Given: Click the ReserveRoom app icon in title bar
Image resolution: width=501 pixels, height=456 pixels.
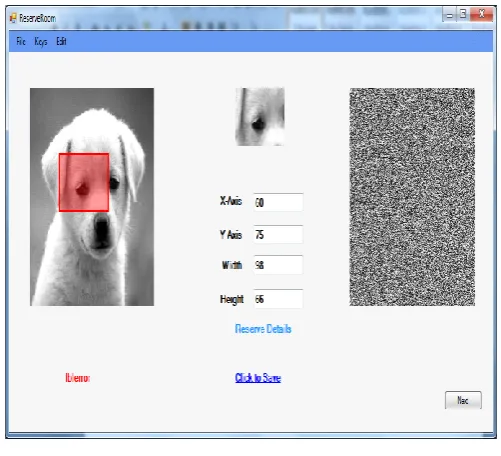Looking at the screenshot, I should coord(13,18).
